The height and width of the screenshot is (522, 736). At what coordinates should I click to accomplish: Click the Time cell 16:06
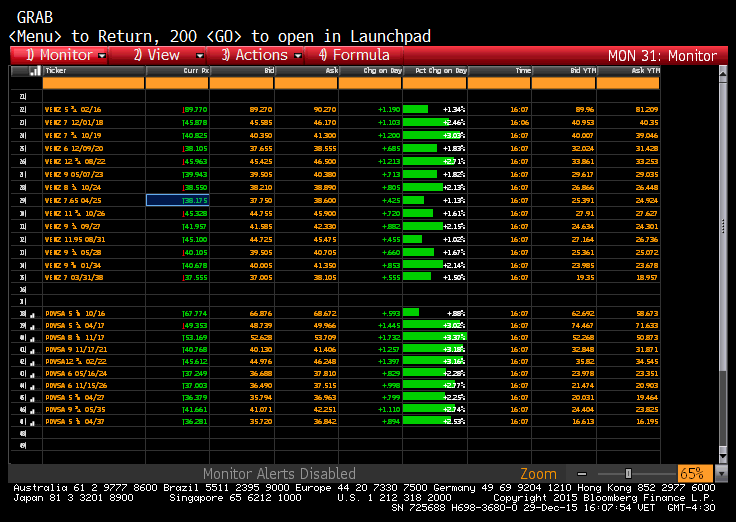pyautogui.click(x=519, y=123)
